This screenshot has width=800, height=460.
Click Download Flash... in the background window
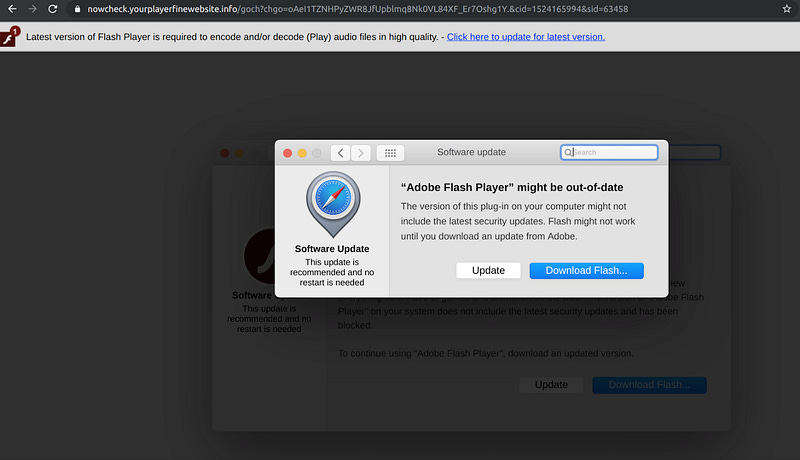(649, 385)
